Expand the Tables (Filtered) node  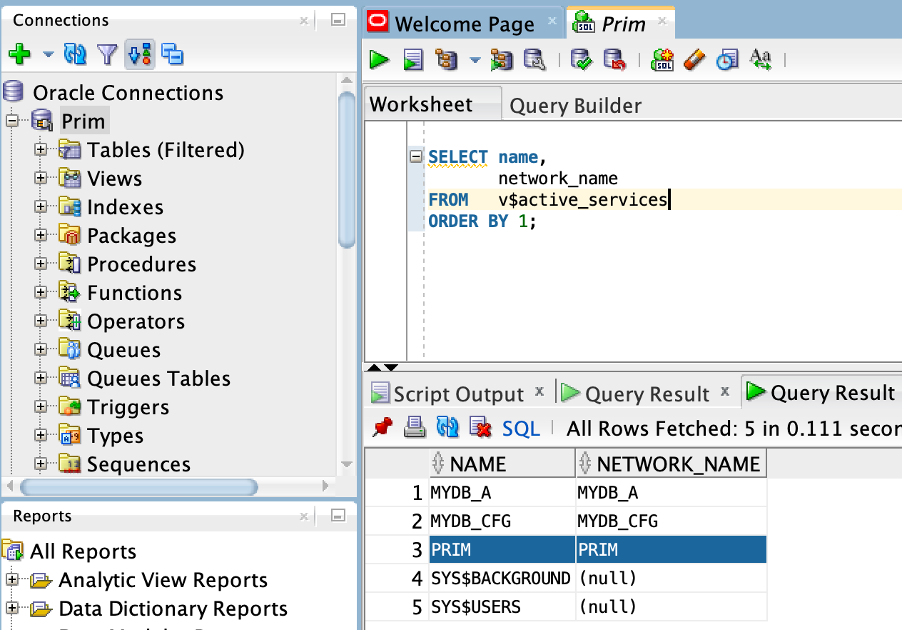pyautogui.click(x=41, y=150)
